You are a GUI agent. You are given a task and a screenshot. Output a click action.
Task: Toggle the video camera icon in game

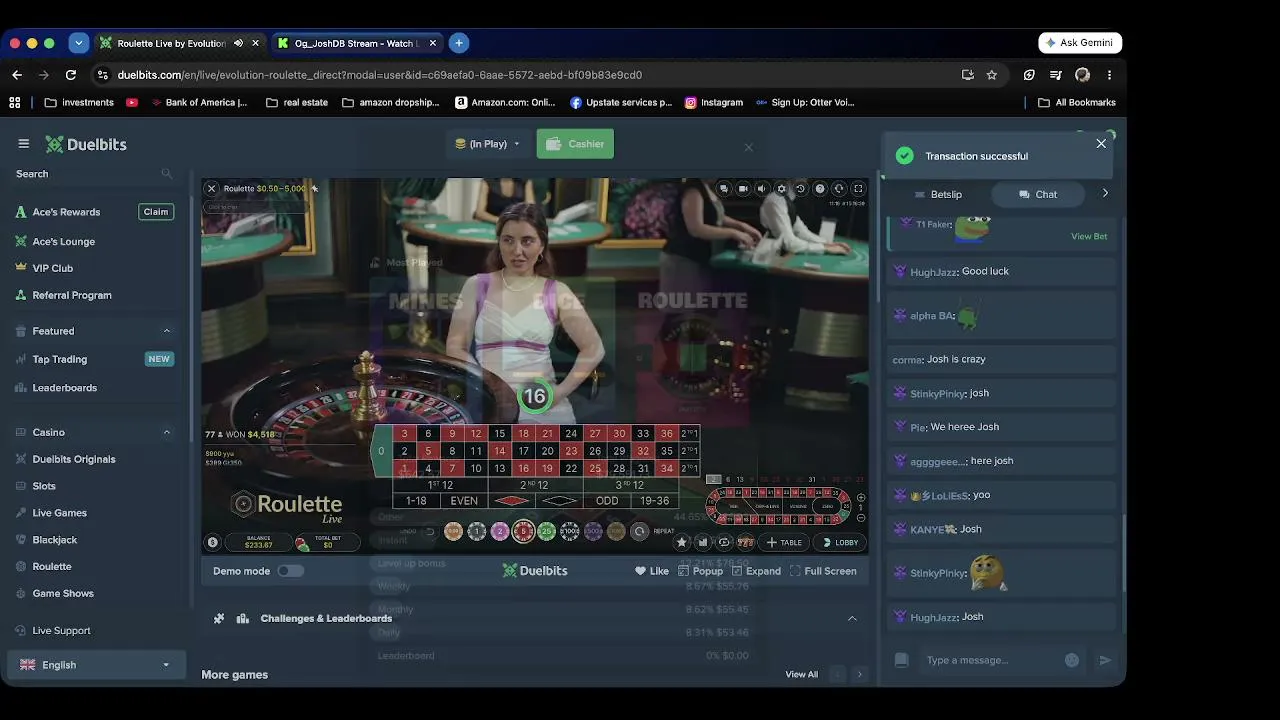(x=743, y=188)
